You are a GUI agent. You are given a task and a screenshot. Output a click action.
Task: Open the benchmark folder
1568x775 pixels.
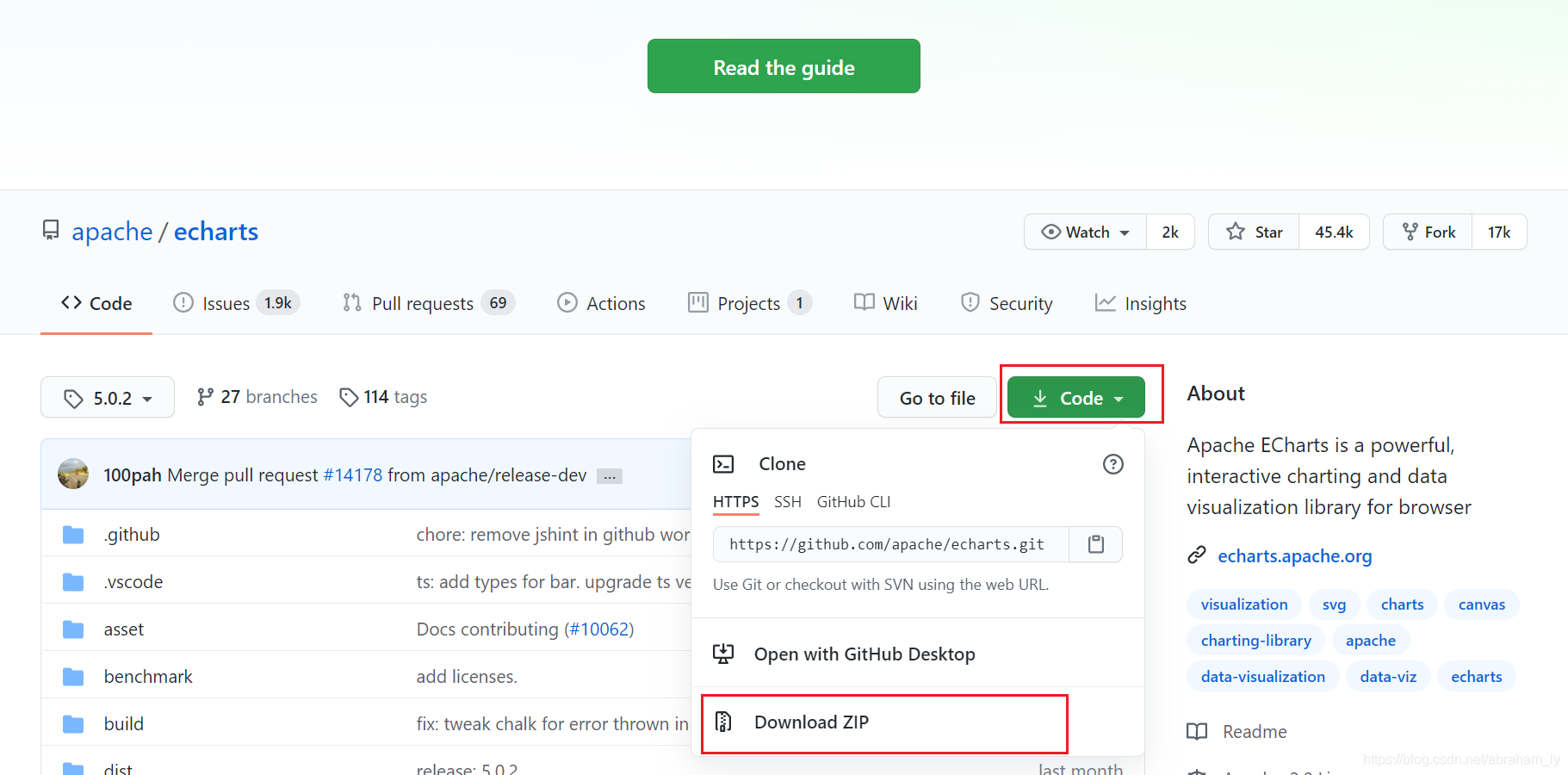(148, 677)
